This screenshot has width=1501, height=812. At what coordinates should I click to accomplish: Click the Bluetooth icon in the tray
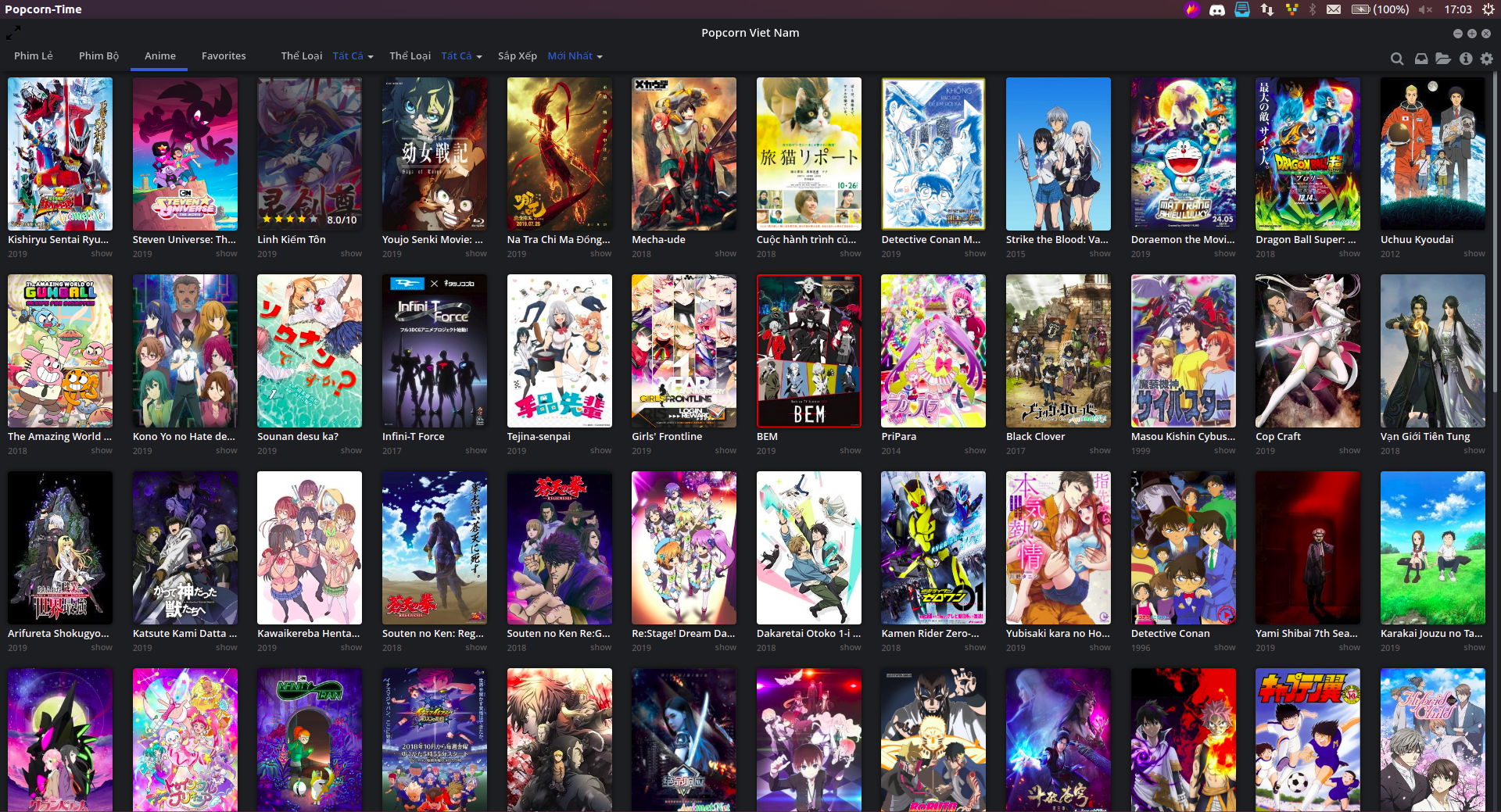point(1313,9)
